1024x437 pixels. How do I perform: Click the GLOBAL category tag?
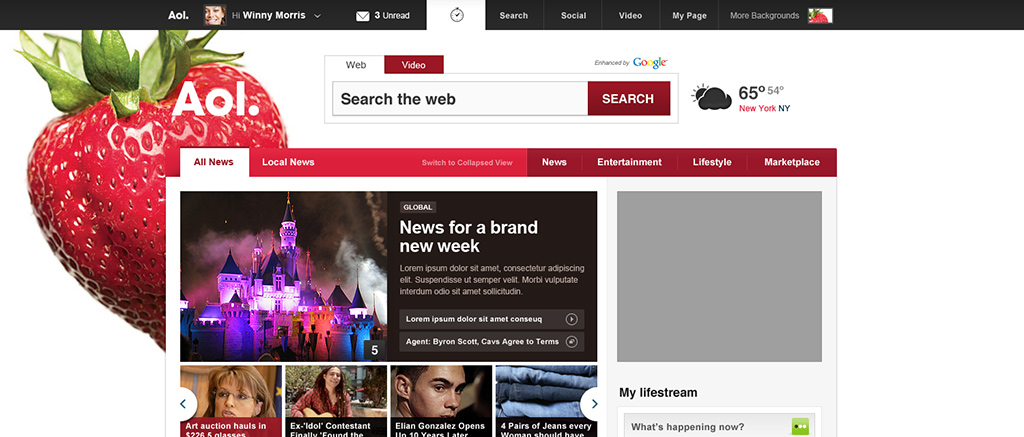point(418,207)
